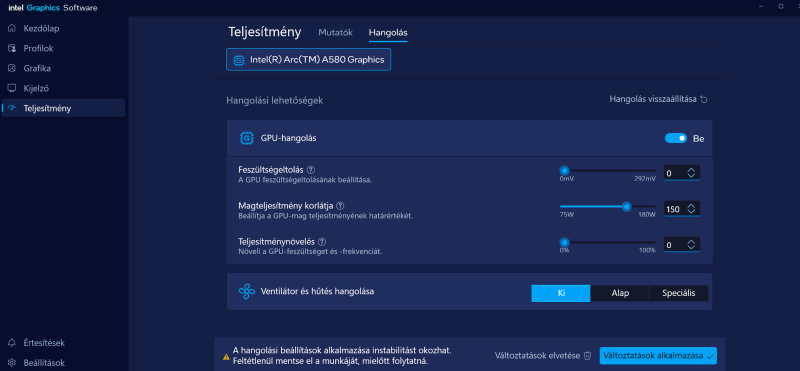800x371 pixels.
Task: Turn off the GPU-hangolás toggle switch
Action: pyautogui.click(x=676, y=138)
